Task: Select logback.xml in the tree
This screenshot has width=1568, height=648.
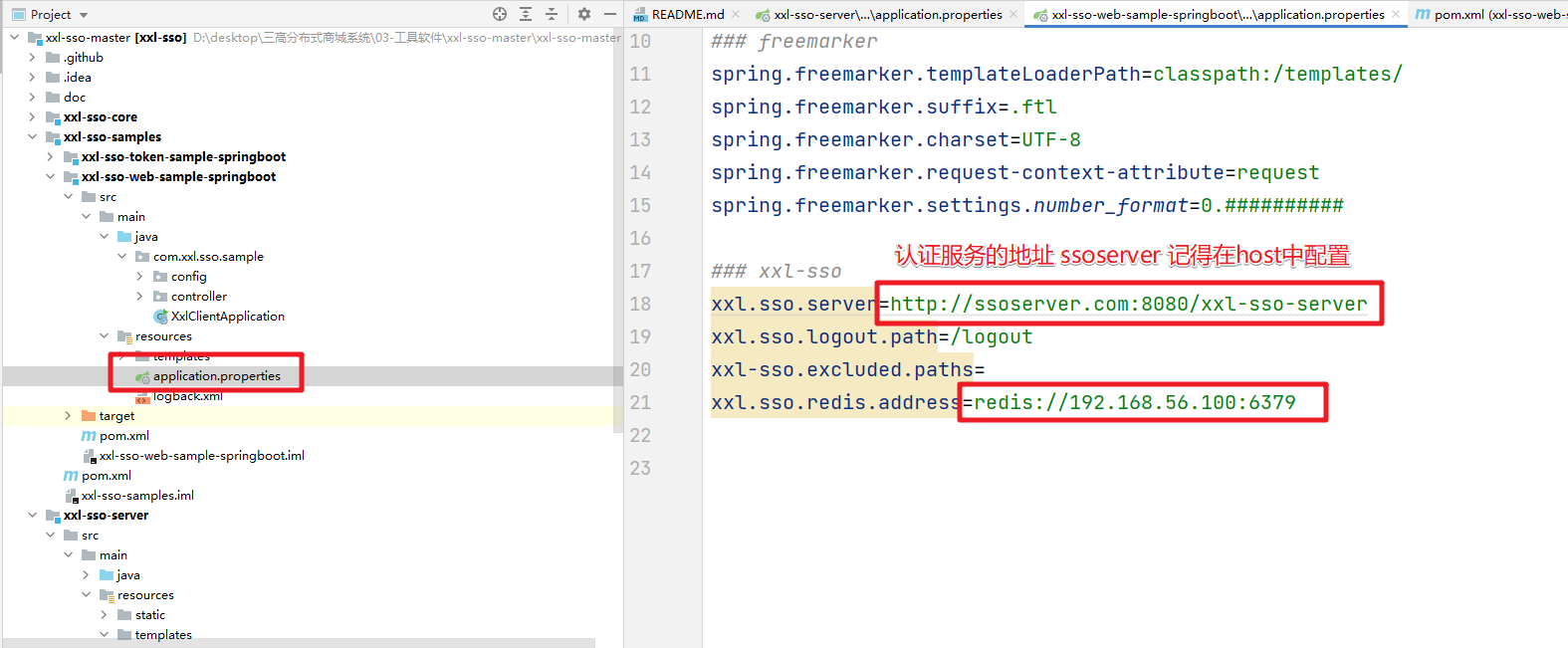Action: tap(188, 396)
